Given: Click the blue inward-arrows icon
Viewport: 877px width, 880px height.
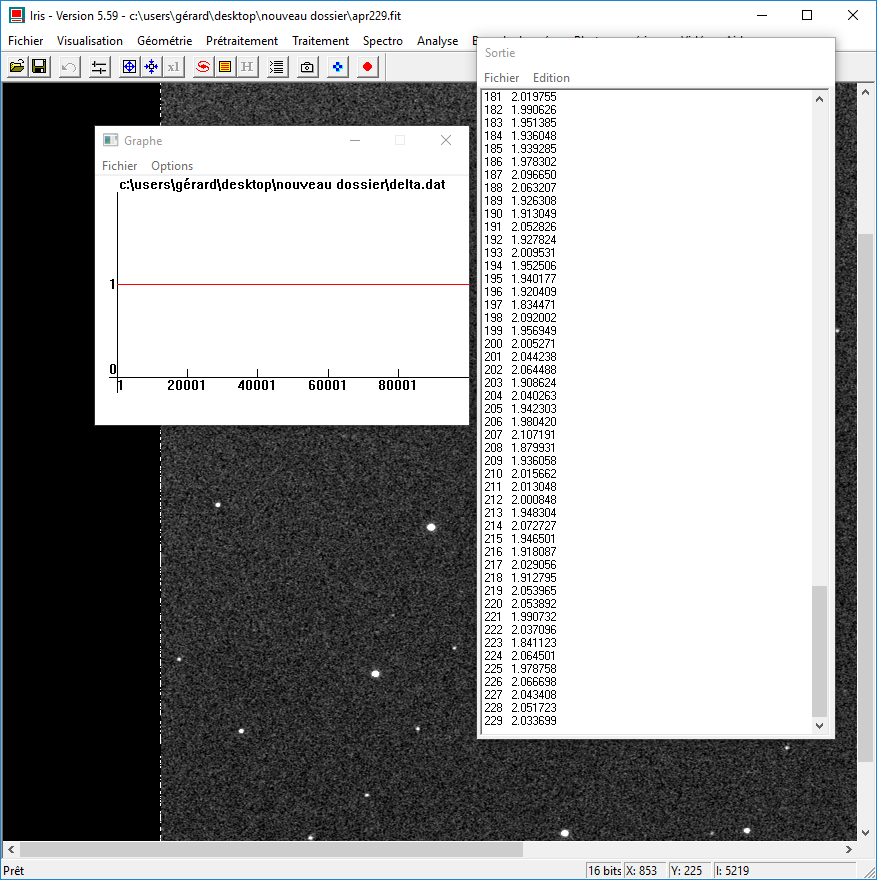Looking at the screenshot, I should 151,67.
